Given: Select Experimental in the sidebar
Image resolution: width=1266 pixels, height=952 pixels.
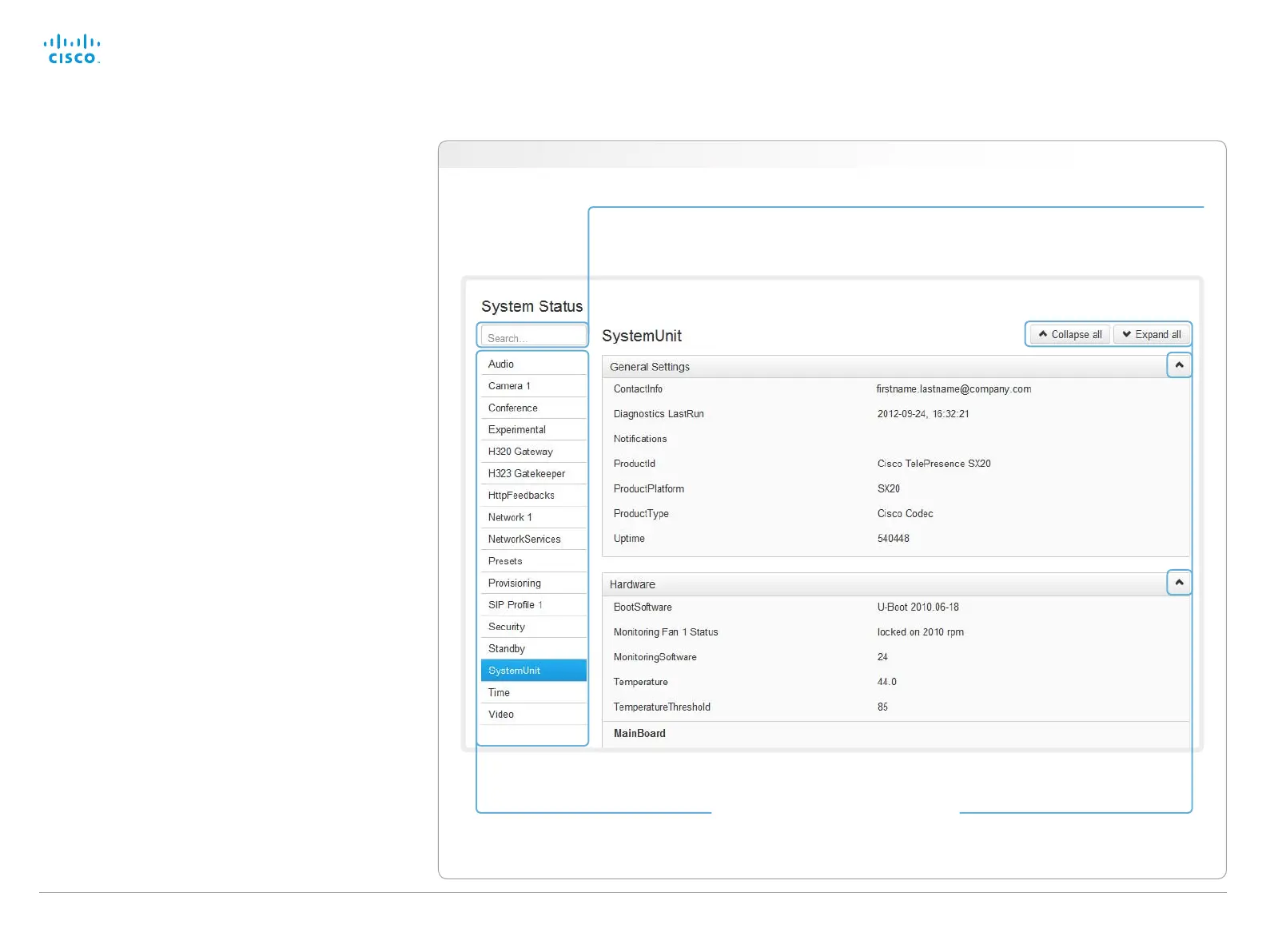Looking at the screenshot, I should click(x=533, y=429).
